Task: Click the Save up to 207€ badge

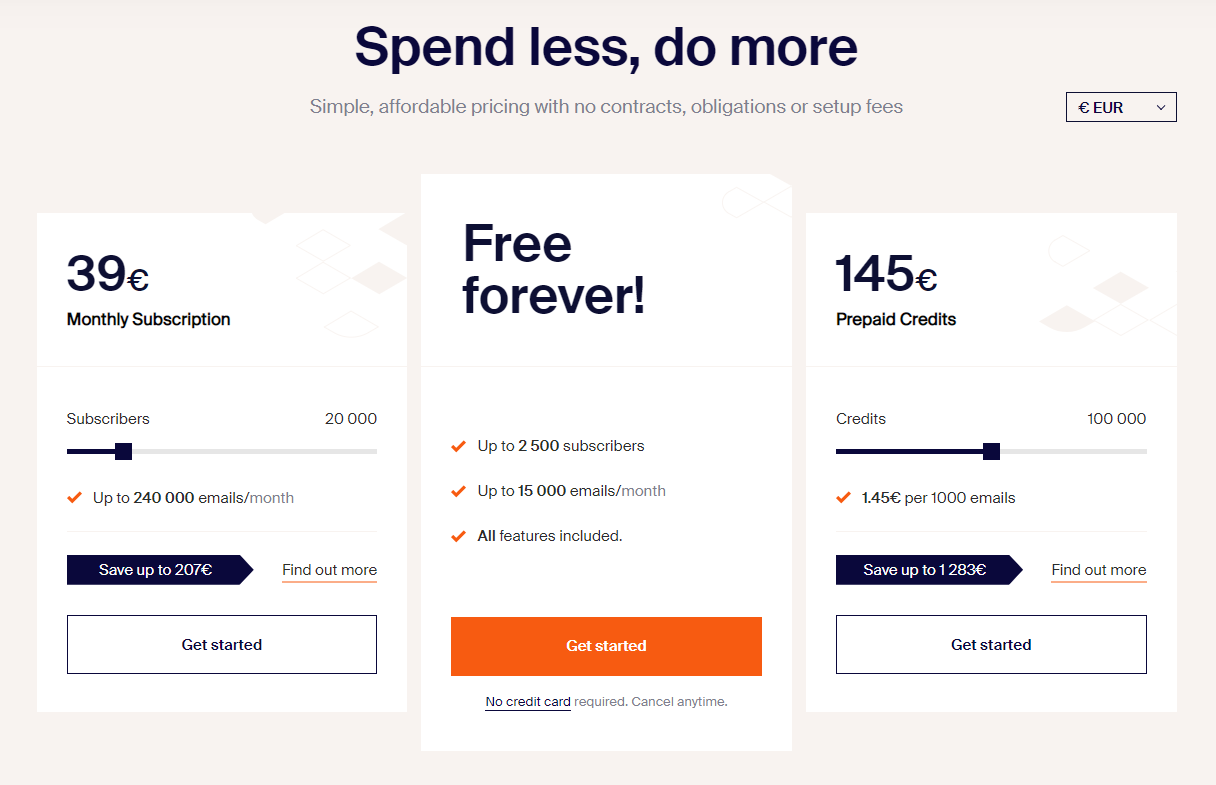Action: [160, 570]
